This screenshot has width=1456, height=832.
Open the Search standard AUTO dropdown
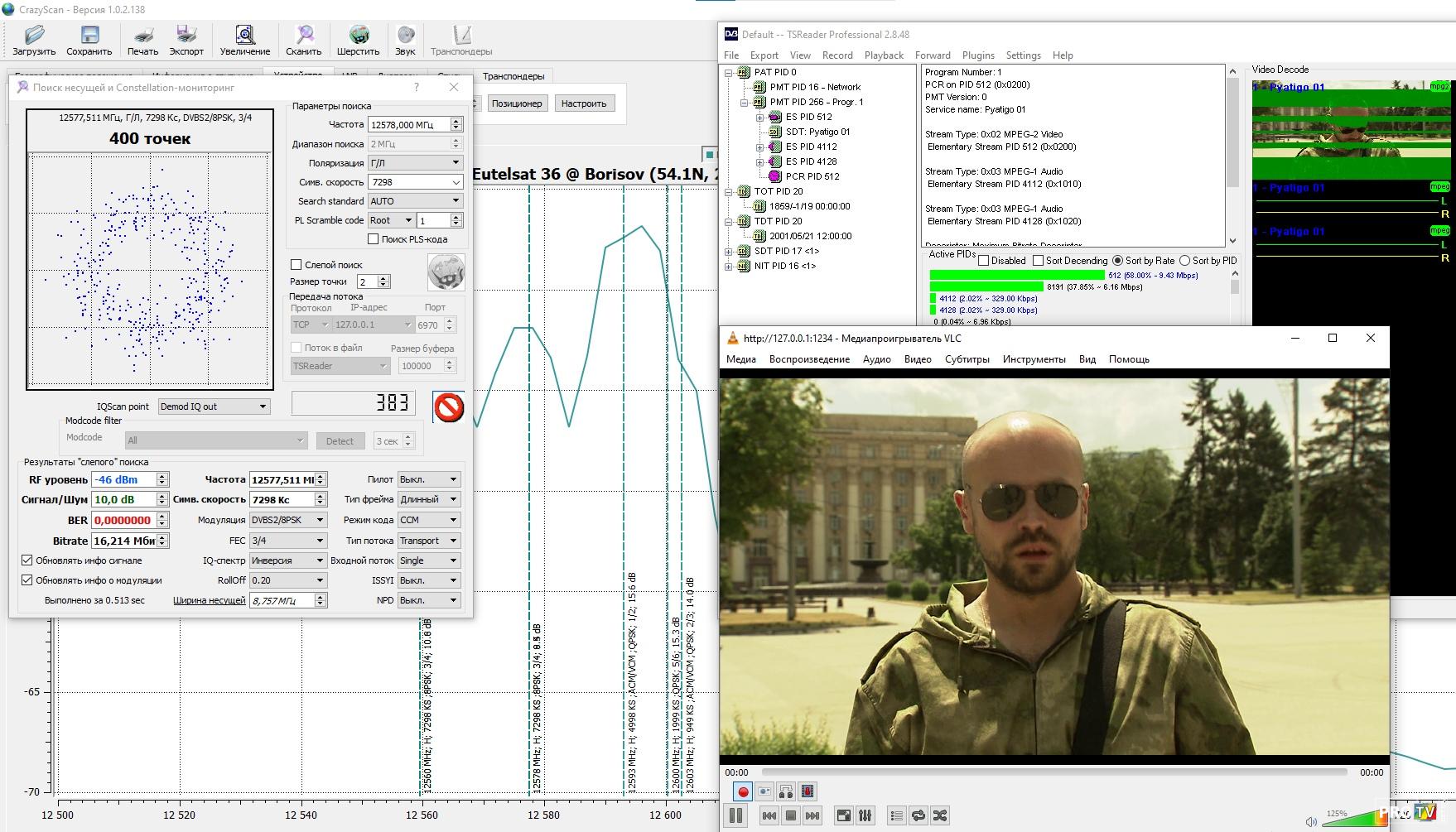[x=415, y=201]
